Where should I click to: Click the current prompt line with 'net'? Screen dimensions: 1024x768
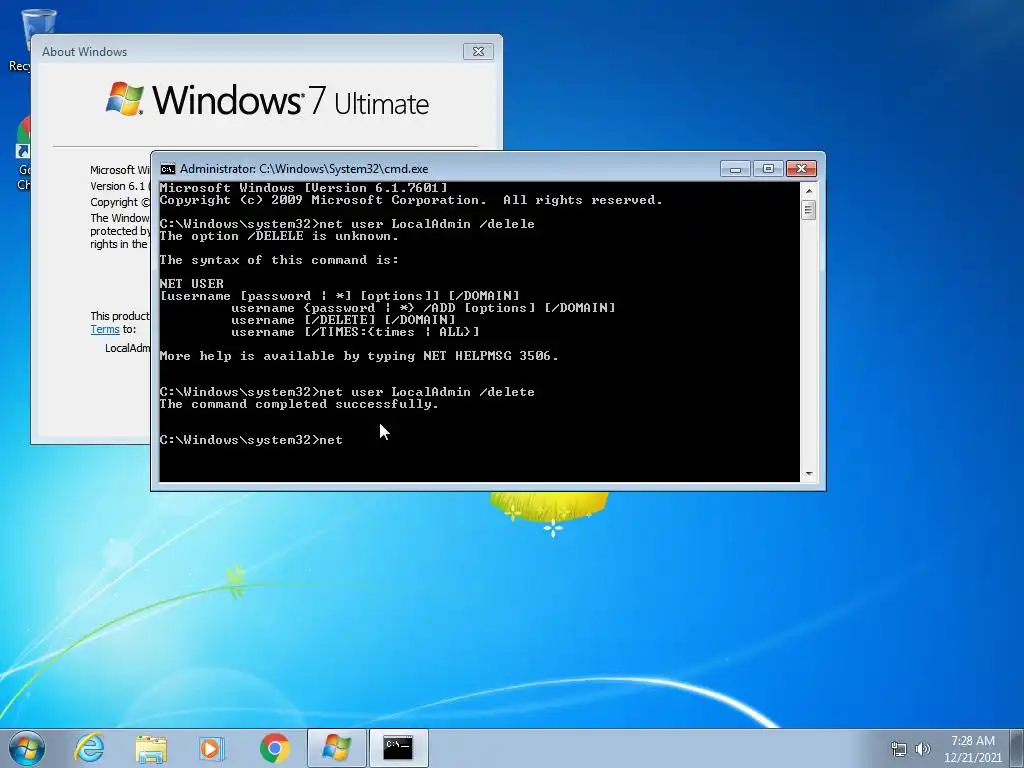click(x=251, y=440)
